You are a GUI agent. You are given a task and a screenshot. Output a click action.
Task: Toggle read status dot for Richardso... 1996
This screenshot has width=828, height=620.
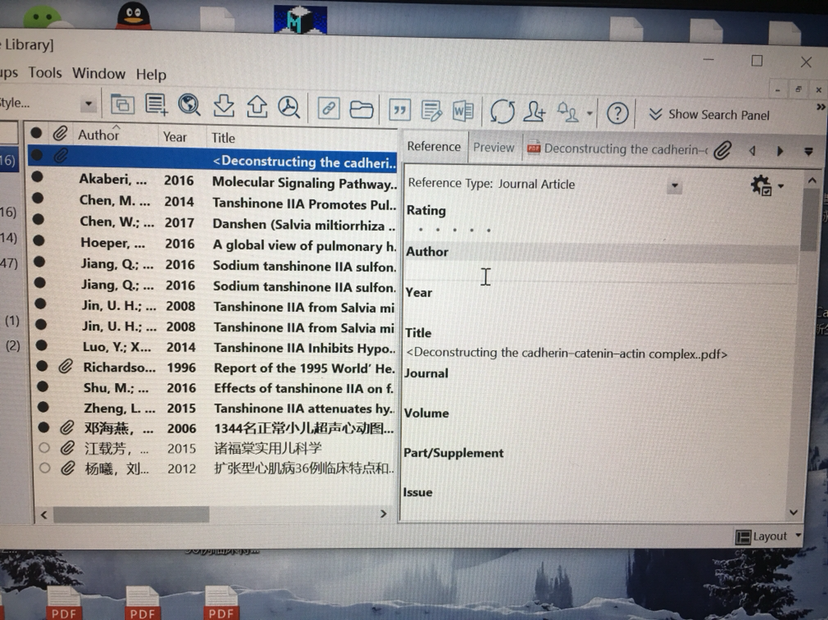tap(42, 365)
